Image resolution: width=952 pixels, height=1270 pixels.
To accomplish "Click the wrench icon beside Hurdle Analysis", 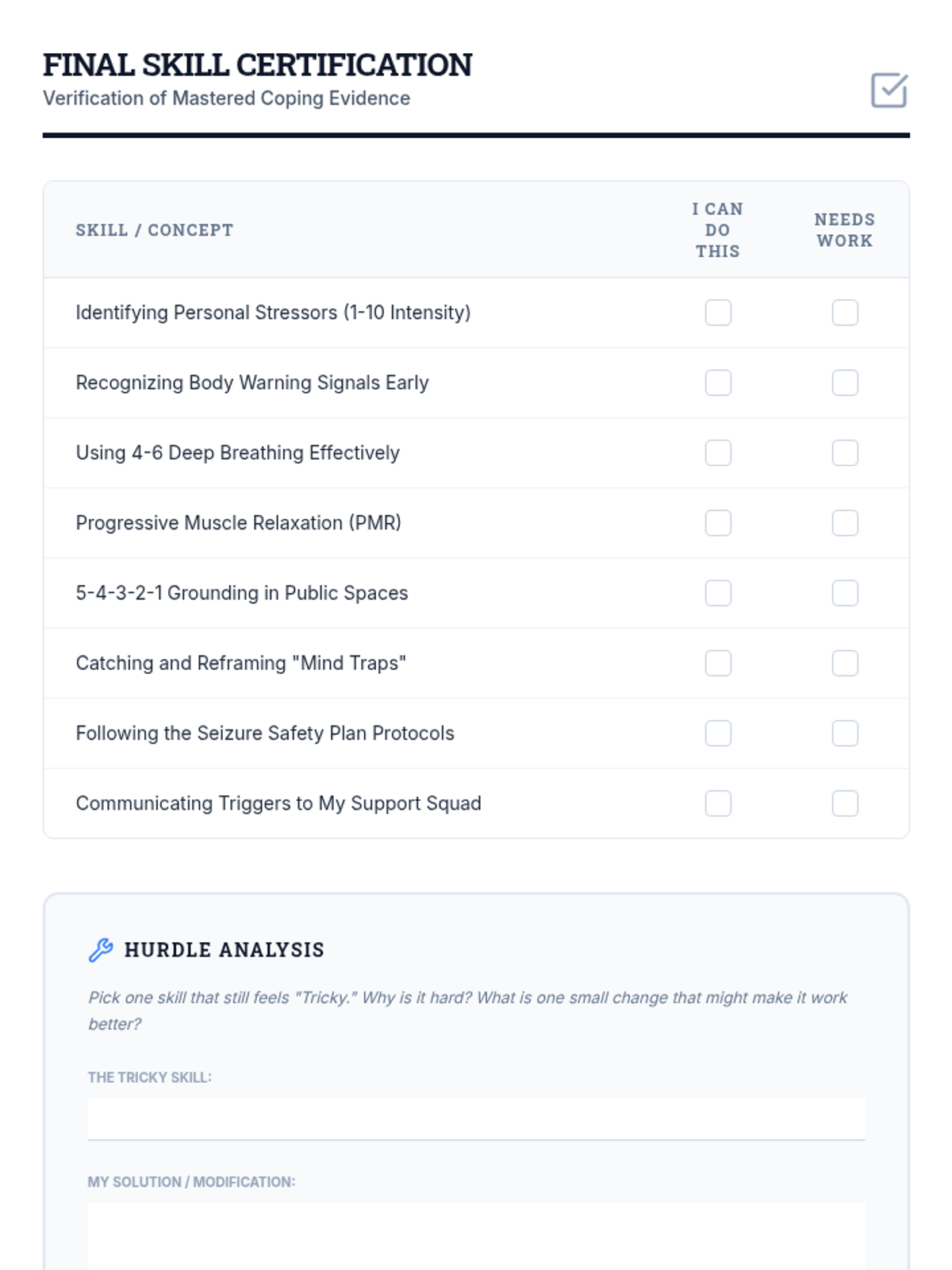I will coord(101,949).
